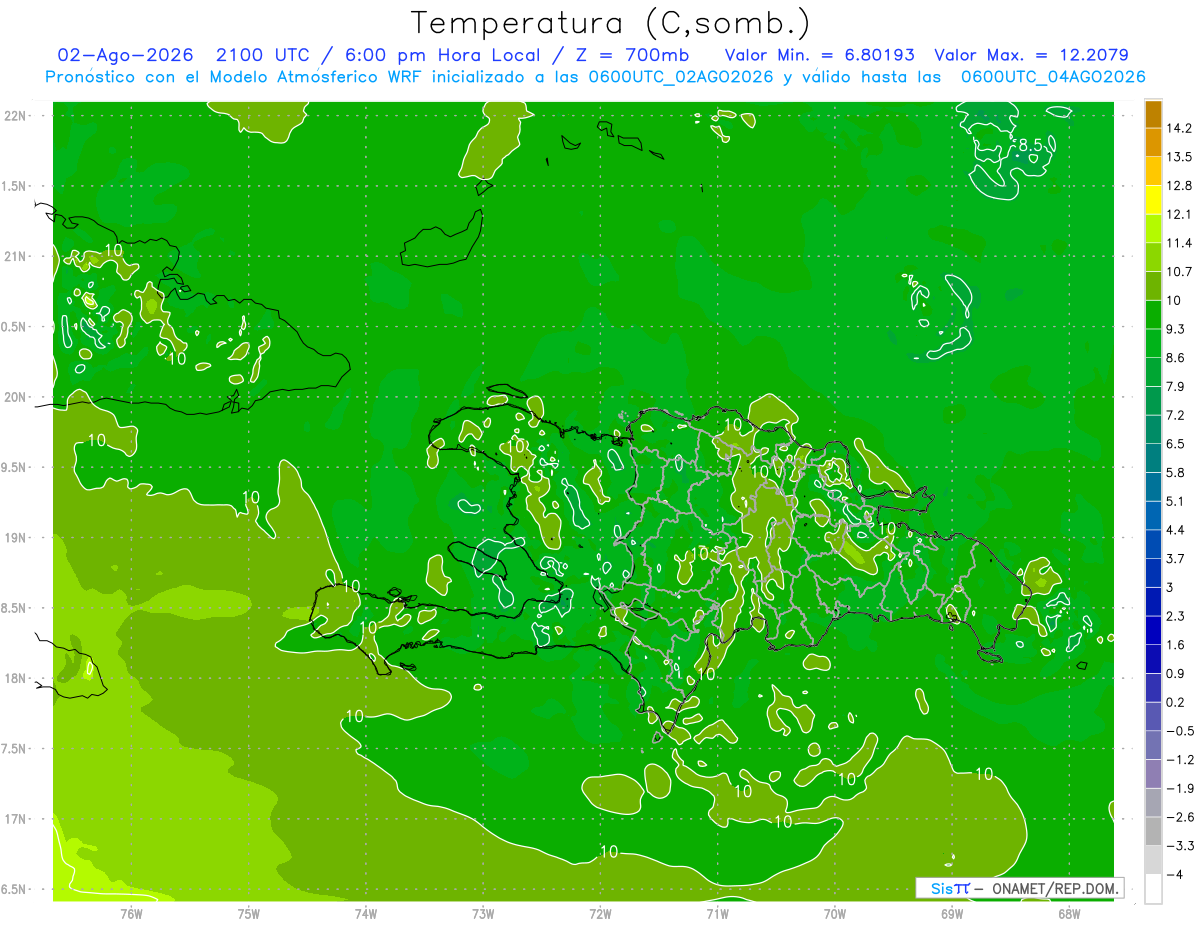Click the "10.7" colorbar value

click(x=1178, y=272)
